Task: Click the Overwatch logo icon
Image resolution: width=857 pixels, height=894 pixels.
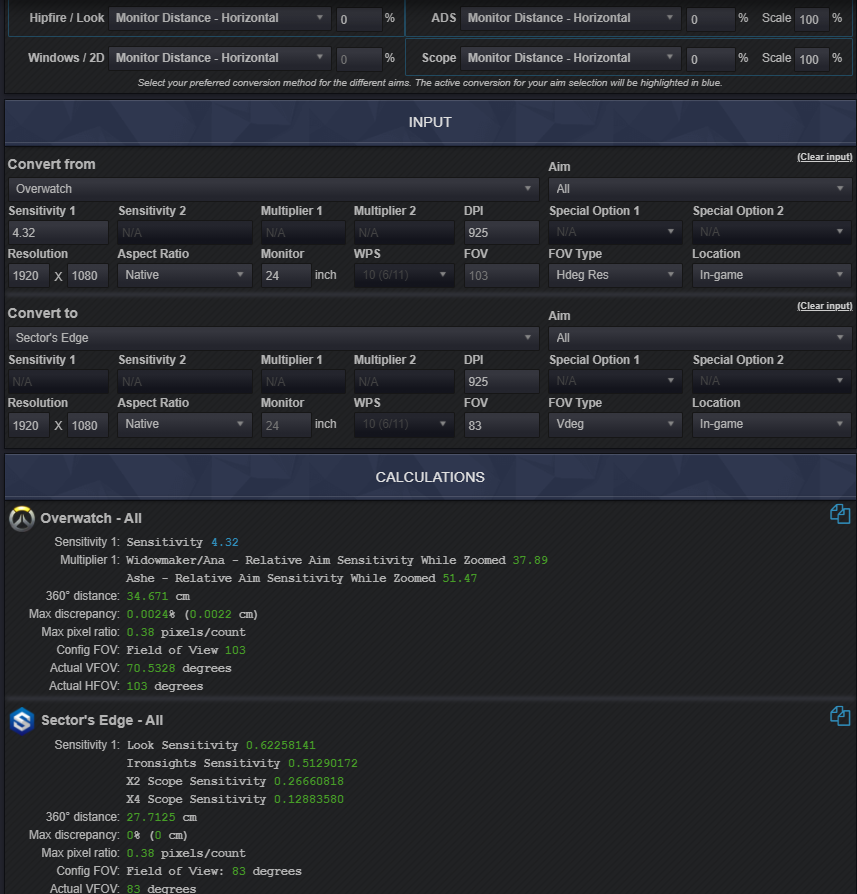Action: [x=22, y=519]
